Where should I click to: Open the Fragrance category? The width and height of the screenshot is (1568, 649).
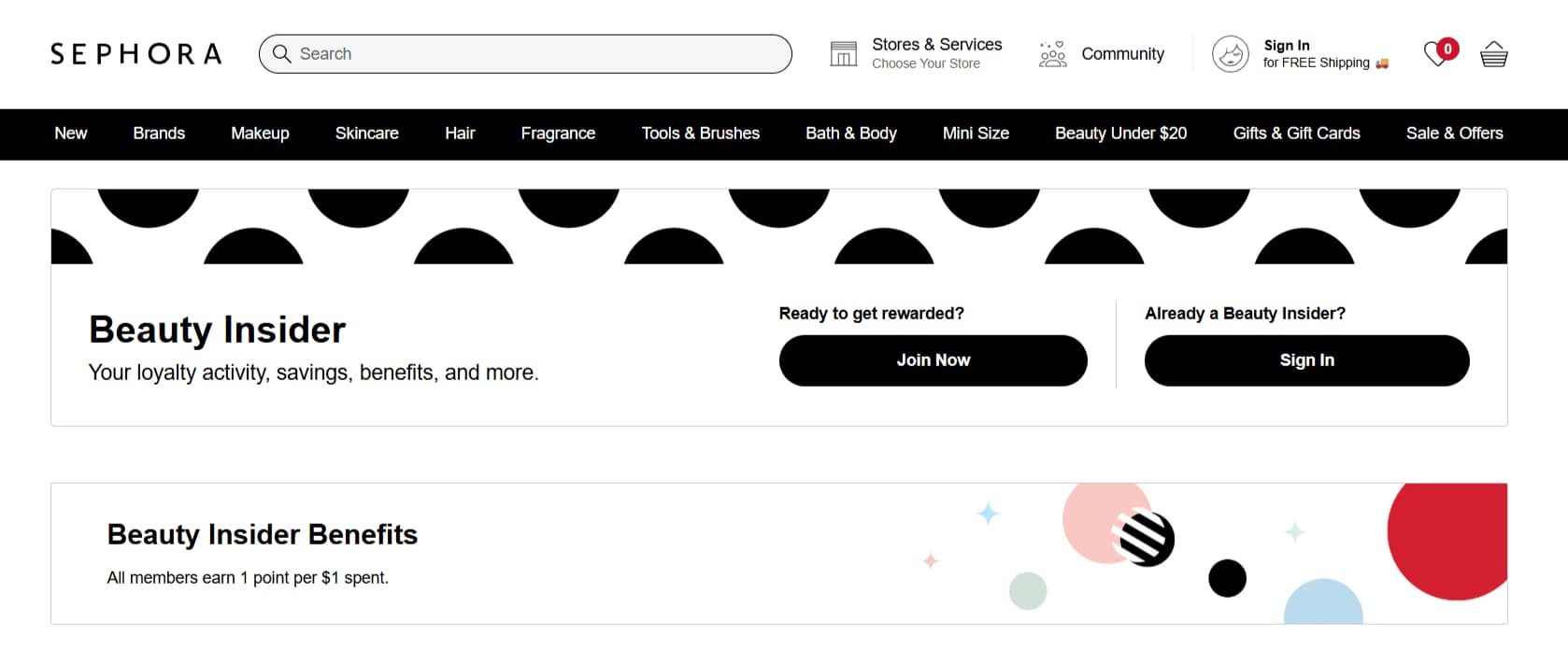[x=558, y=134]
